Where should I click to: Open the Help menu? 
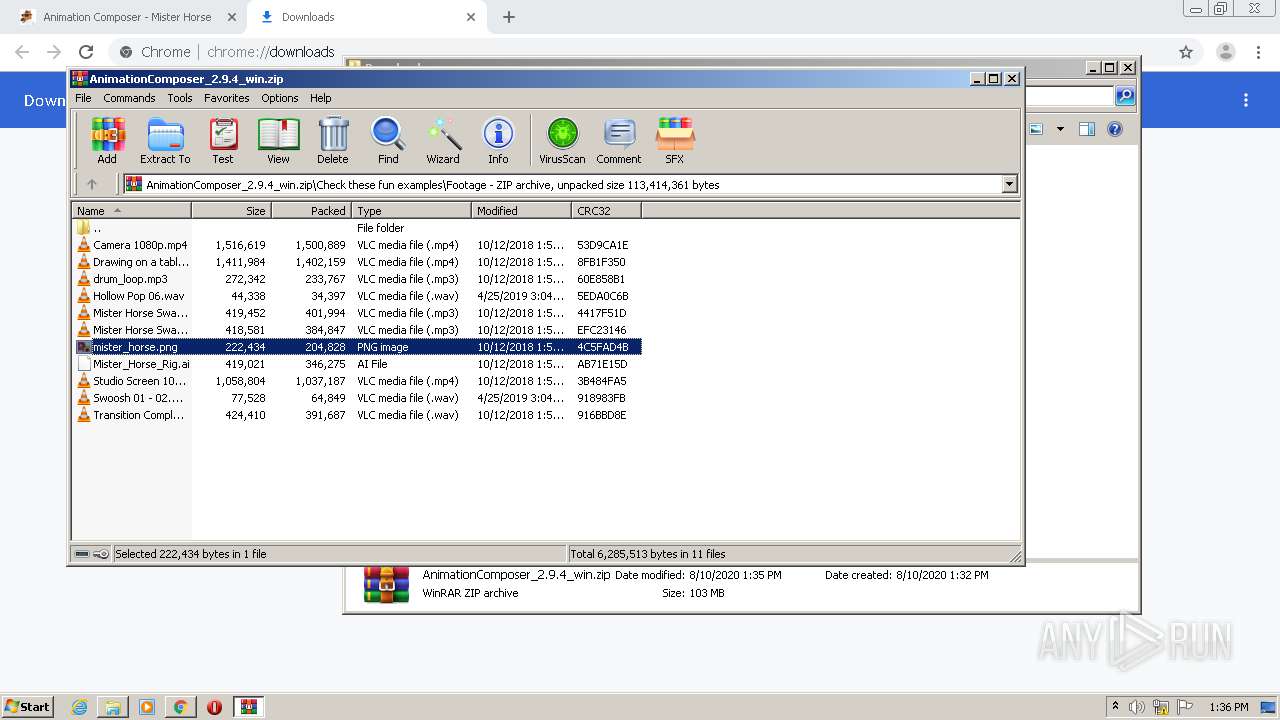coord(321,98)
